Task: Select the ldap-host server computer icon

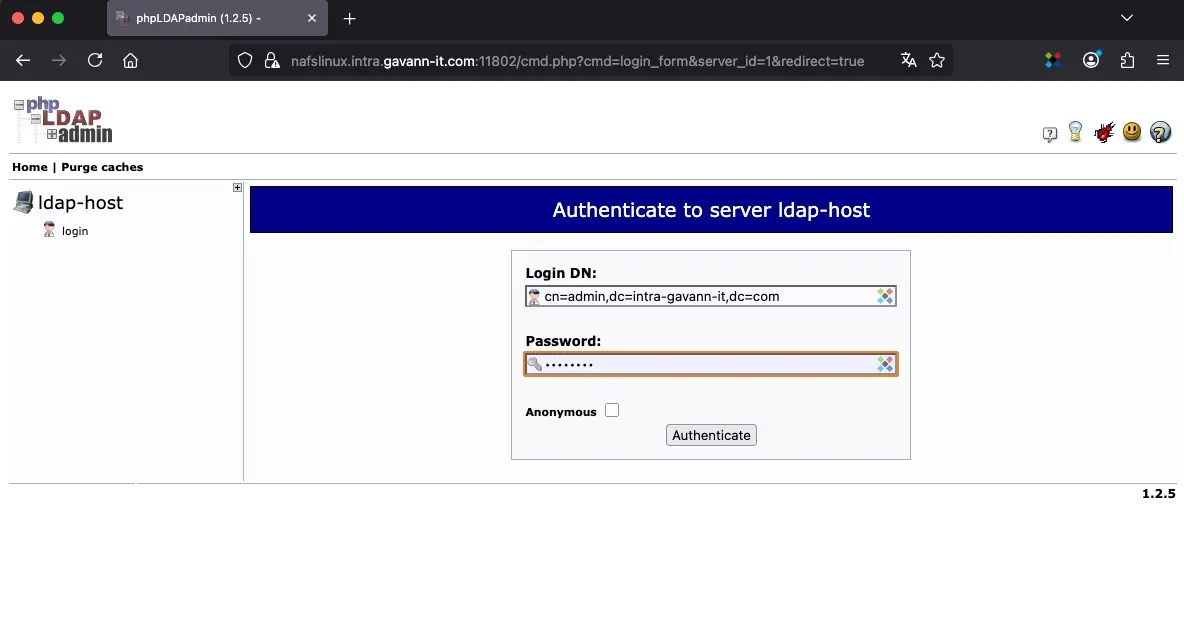Action: tap(23, 201)
